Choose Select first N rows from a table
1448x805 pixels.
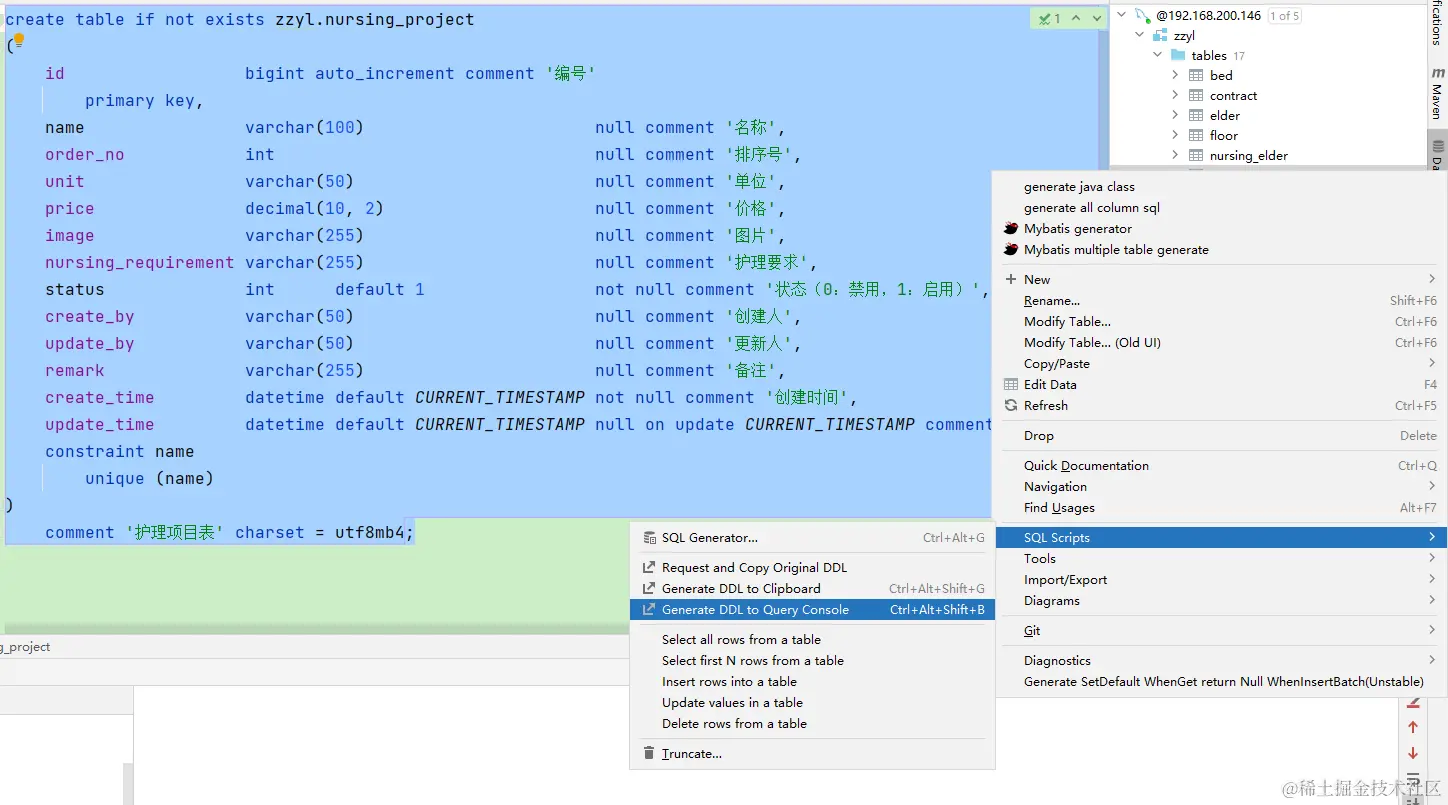(812, 661)
